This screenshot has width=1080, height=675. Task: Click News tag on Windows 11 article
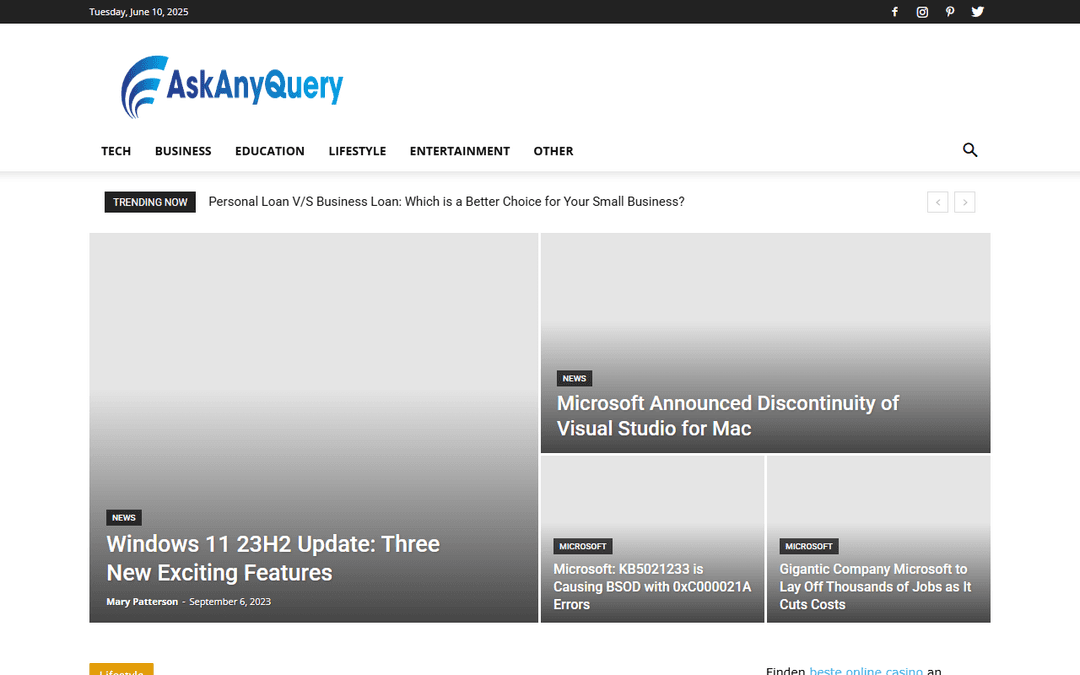click(124, 517)
